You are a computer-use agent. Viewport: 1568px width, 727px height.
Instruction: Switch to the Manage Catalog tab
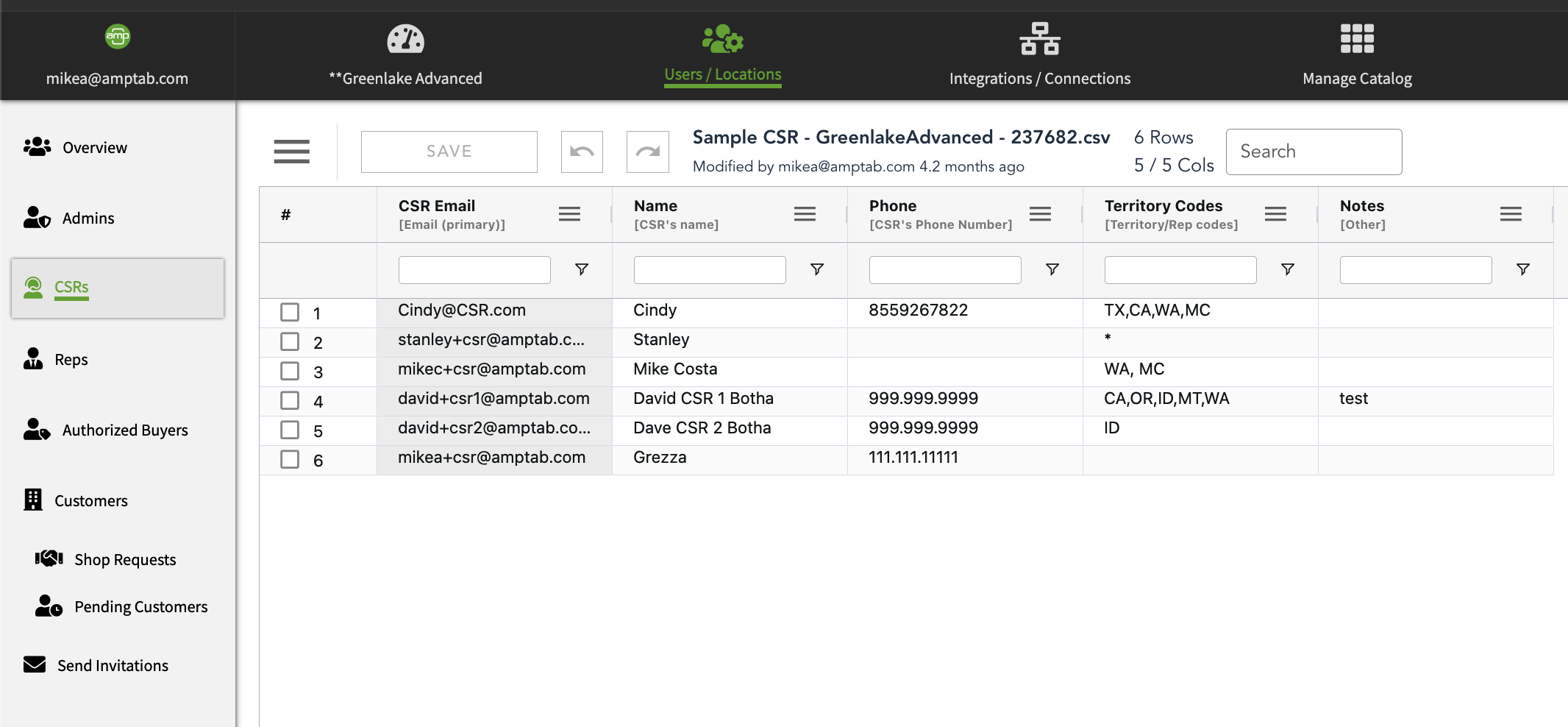(x=1358, y=78)
